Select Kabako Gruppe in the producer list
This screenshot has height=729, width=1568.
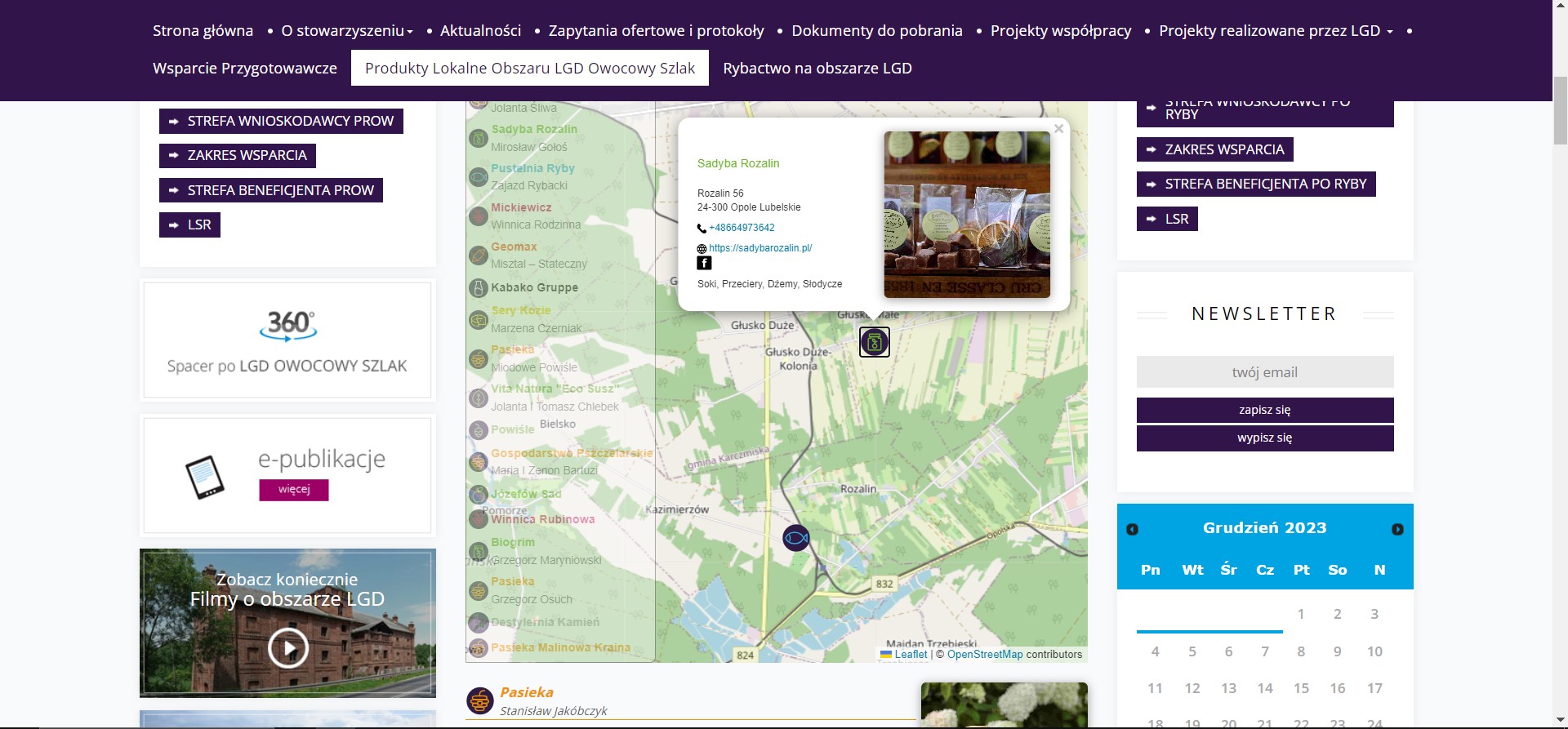534,287
